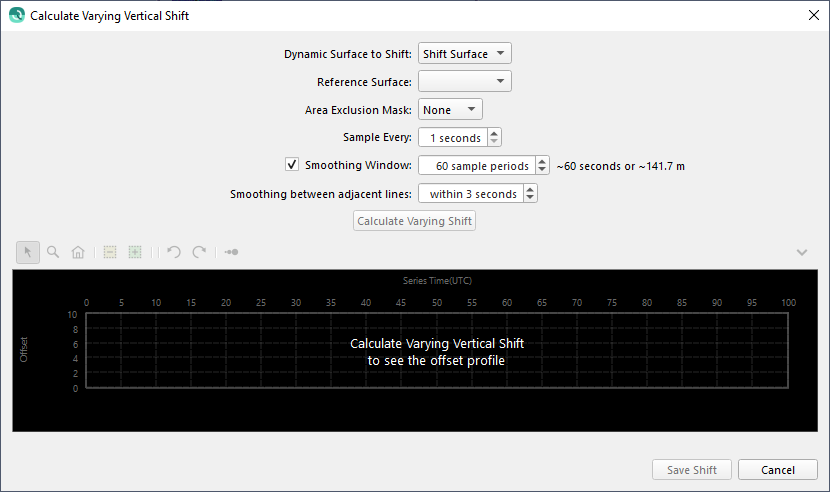Open the Reference Surface dropdown

click(465, 82)
